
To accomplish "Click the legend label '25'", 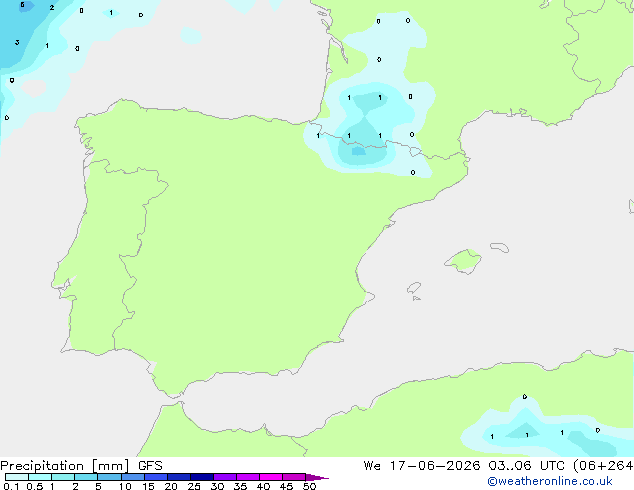I will pos(194,486).
